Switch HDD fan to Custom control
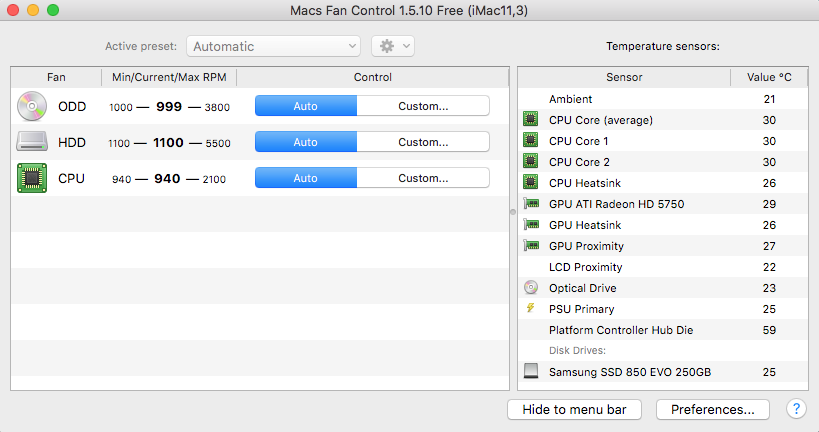 click(x=423, y=142)
